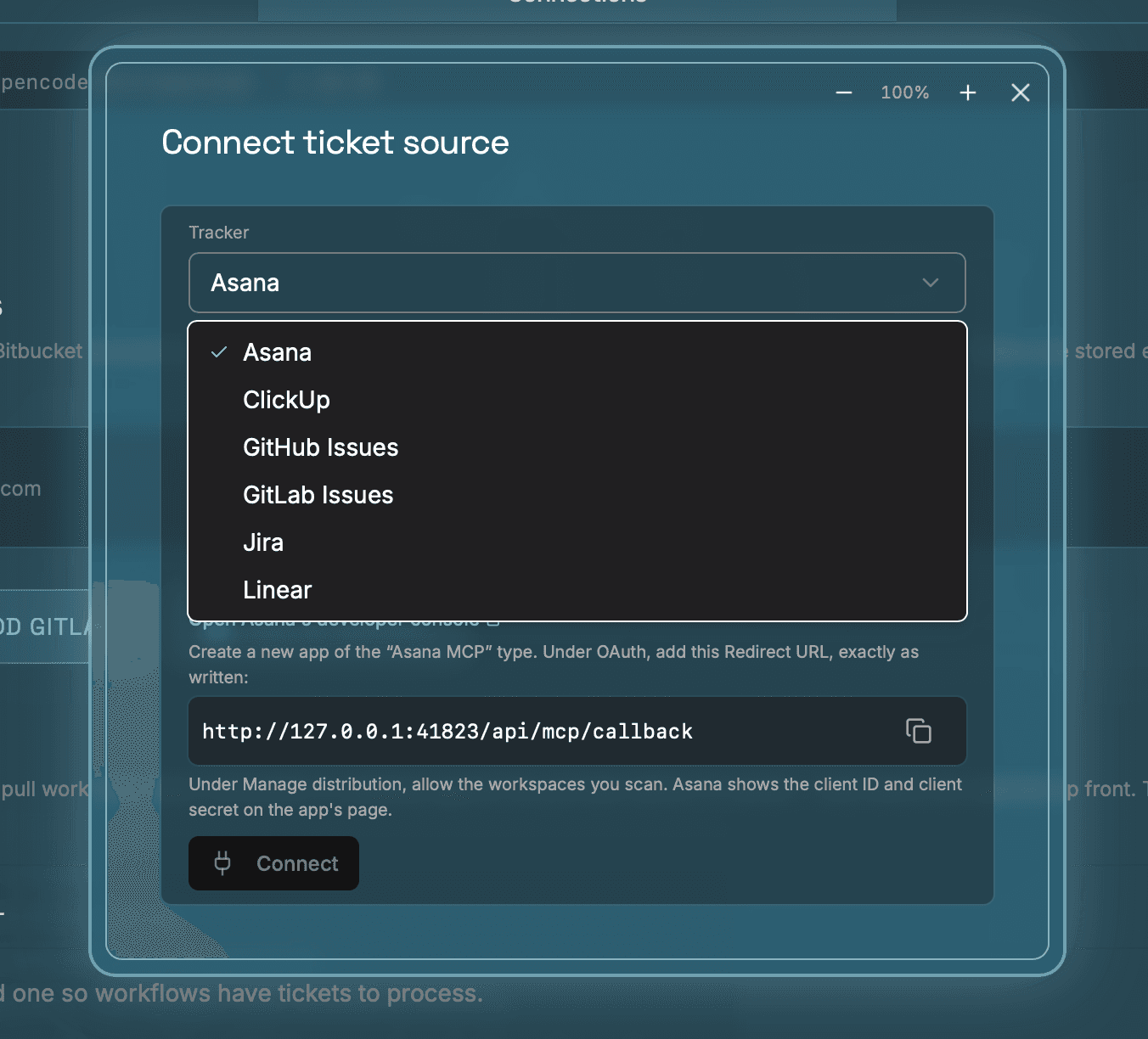Select Linear as the tracker
The height and width of the screenshot is (1039, 1148).
tap(577, 590)
